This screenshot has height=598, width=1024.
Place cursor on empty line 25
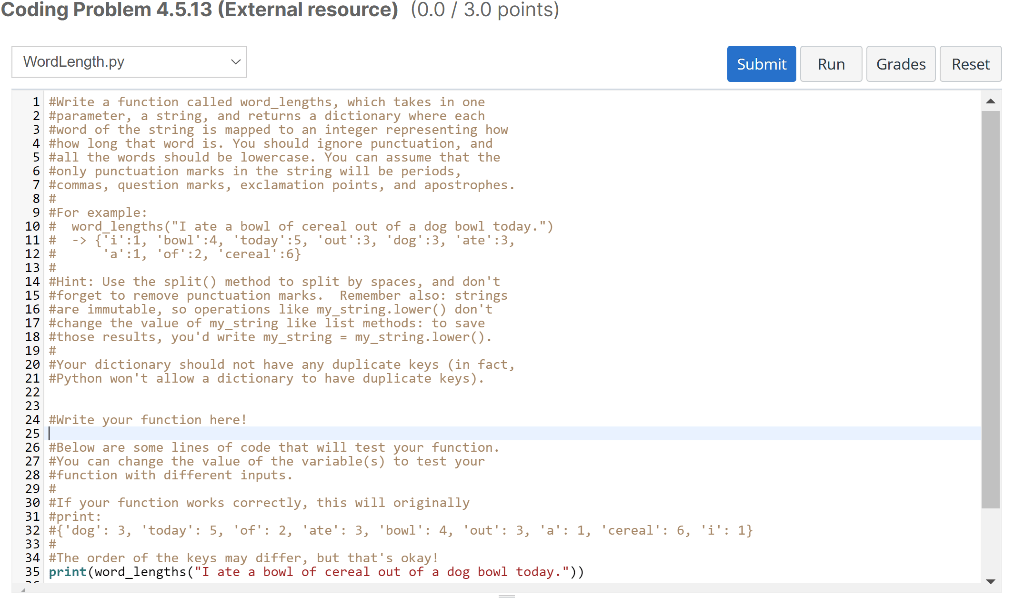(513, 433)
